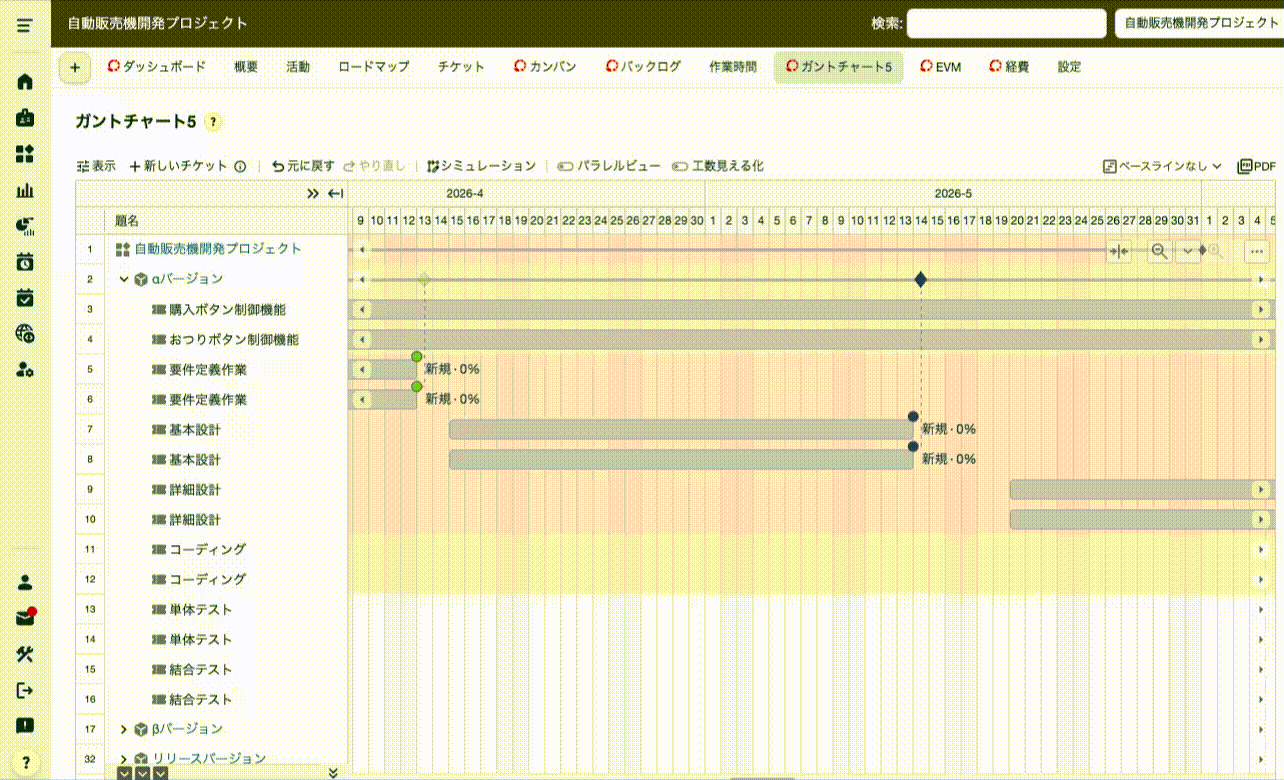1284x780 pixels.
Task: Toggle the パラレルビュー switch
Action: point(609,166)
